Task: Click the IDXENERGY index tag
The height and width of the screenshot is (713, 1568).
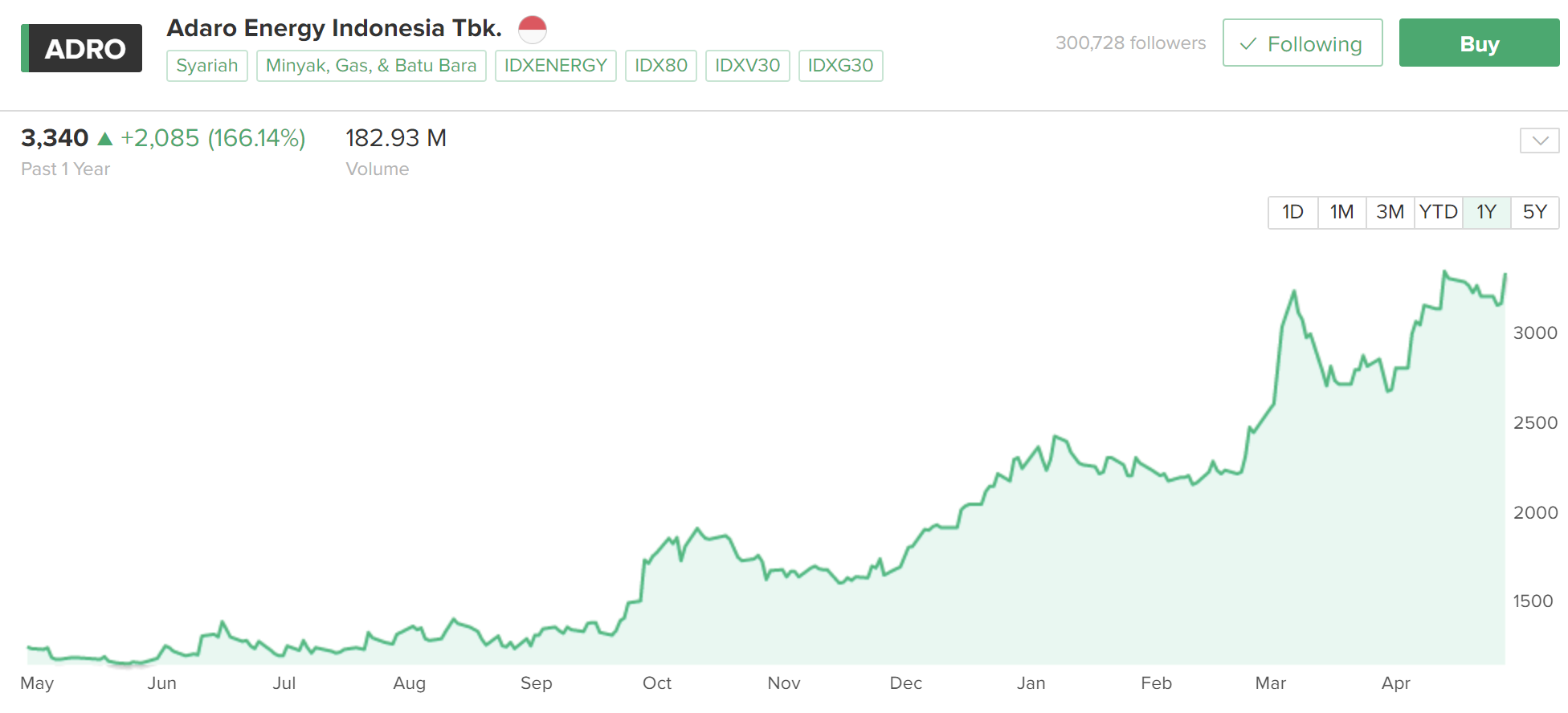Action: coord(555,66)
